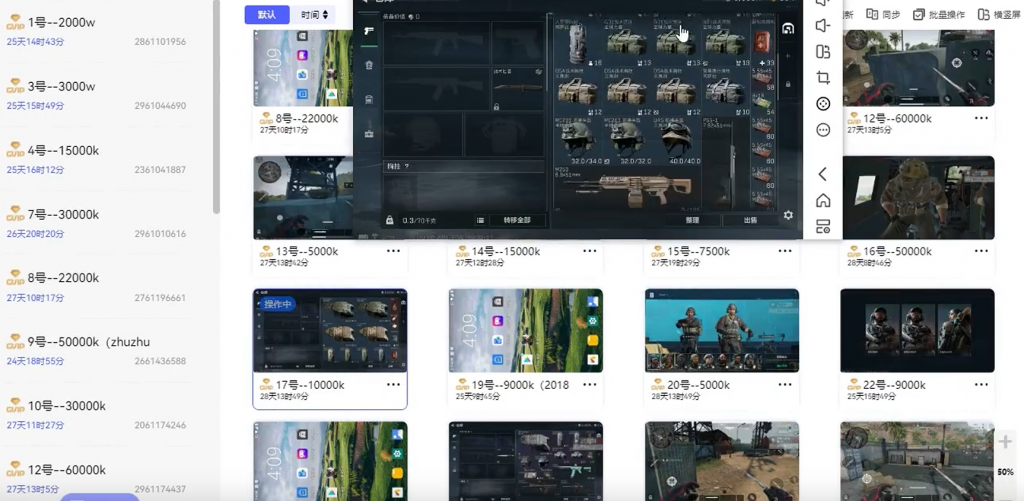Click the volume down speaker icon
1024x501 pixels.
point(823,26)
